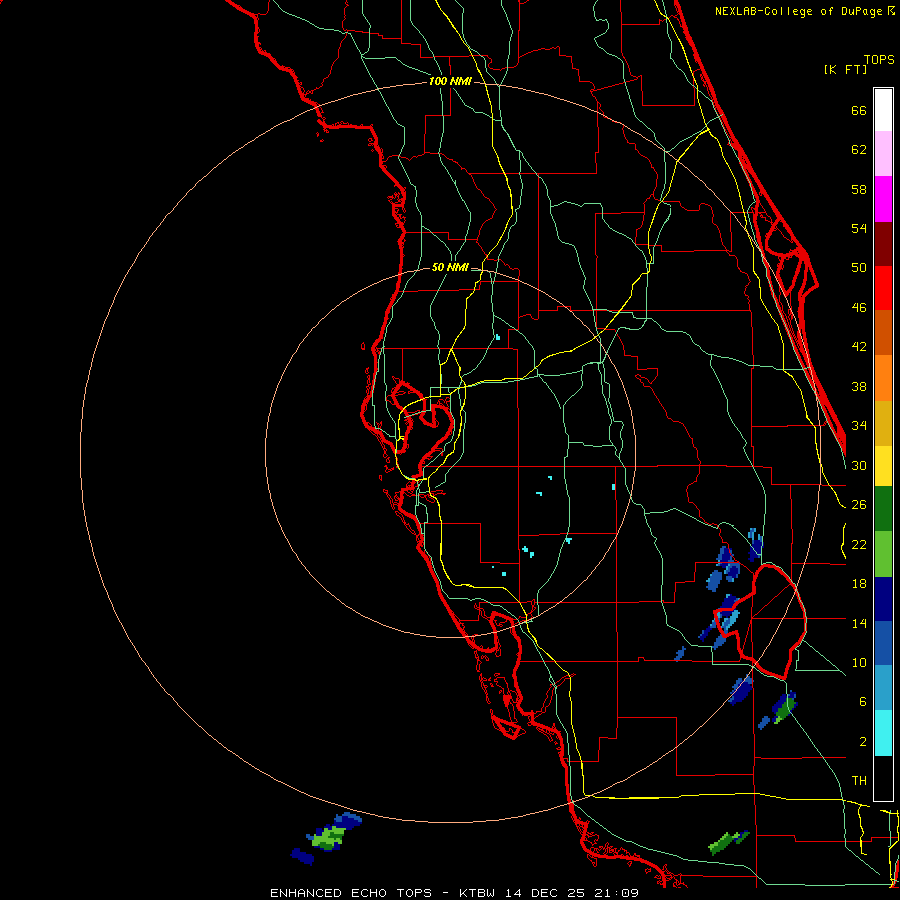Click the 34 value on the scale
The image size is (900, 900).
pos(859,426)
